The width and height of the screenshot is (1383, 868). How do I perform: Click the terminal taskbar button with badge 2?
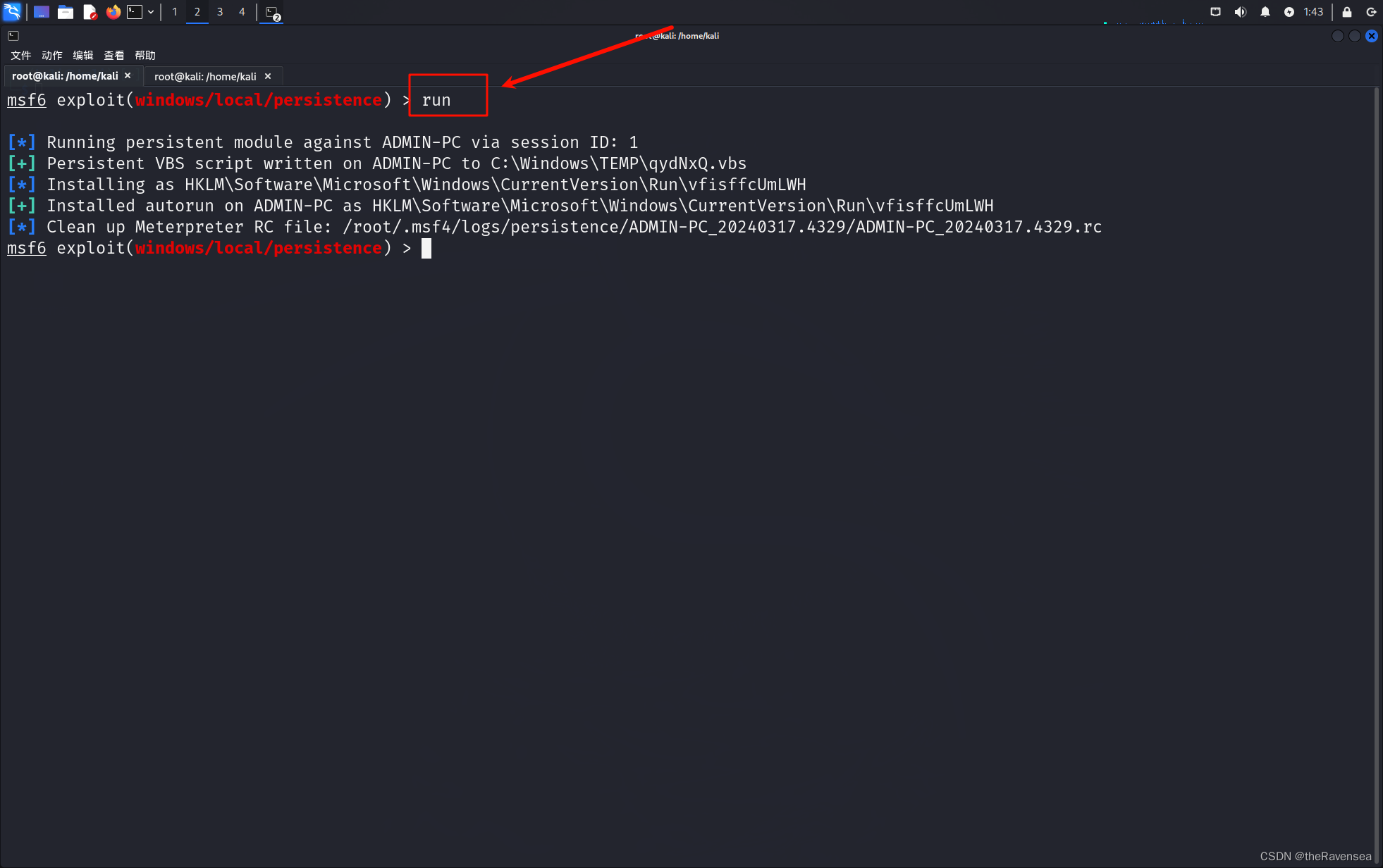[x=272, y=12]
